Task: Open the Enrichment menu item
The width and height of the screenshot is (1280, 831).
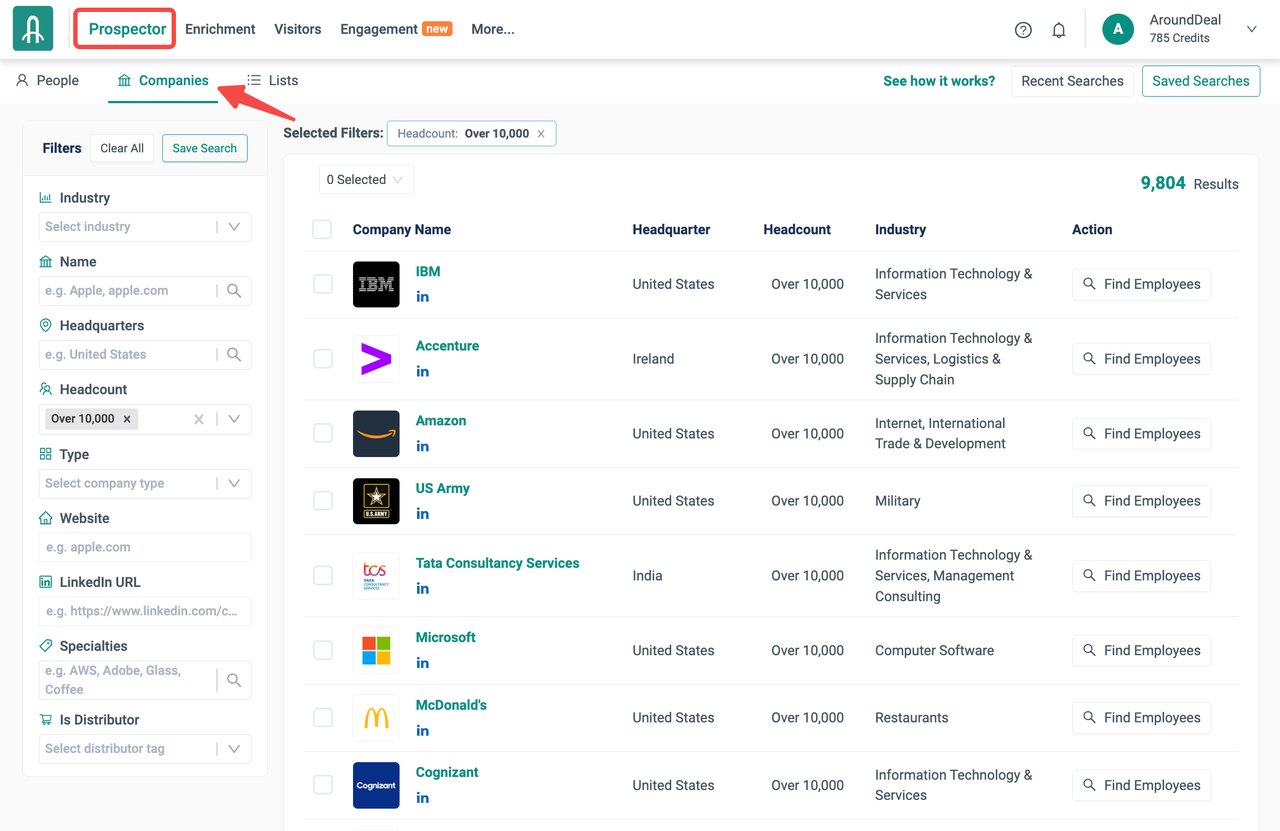Action: tap(220, 29)
